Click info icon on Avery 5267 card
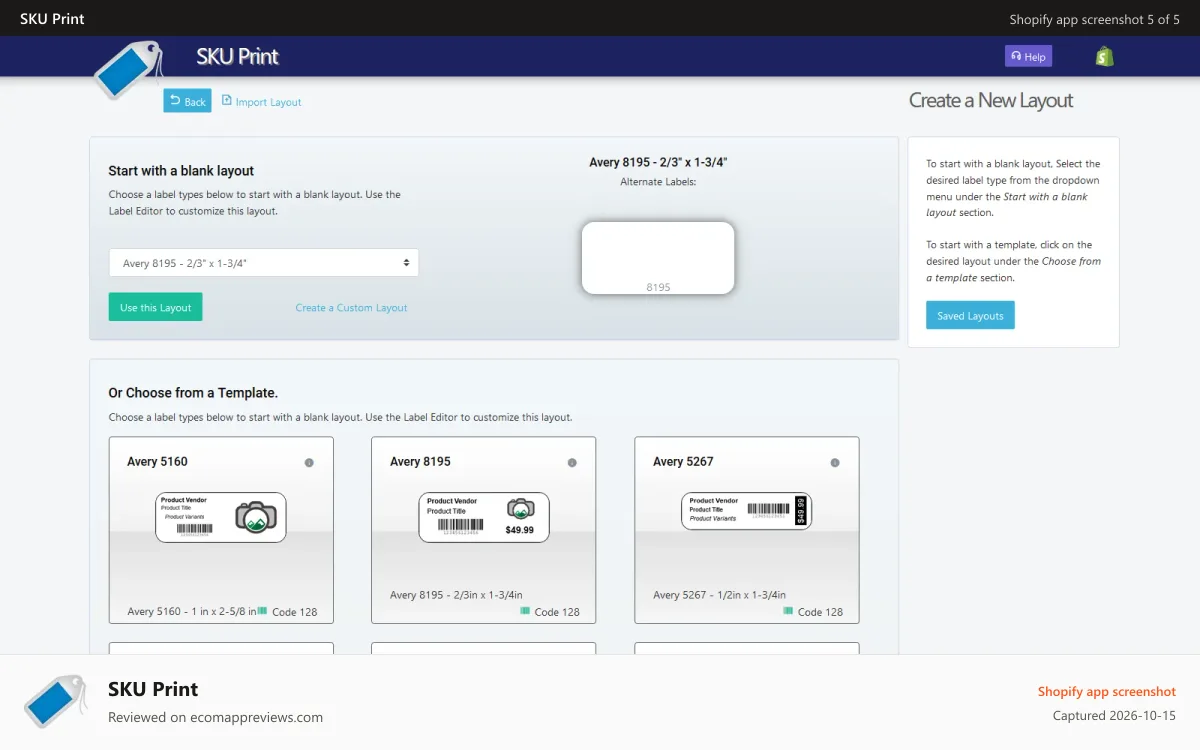 pyautogui.click(x=835, y=462)
